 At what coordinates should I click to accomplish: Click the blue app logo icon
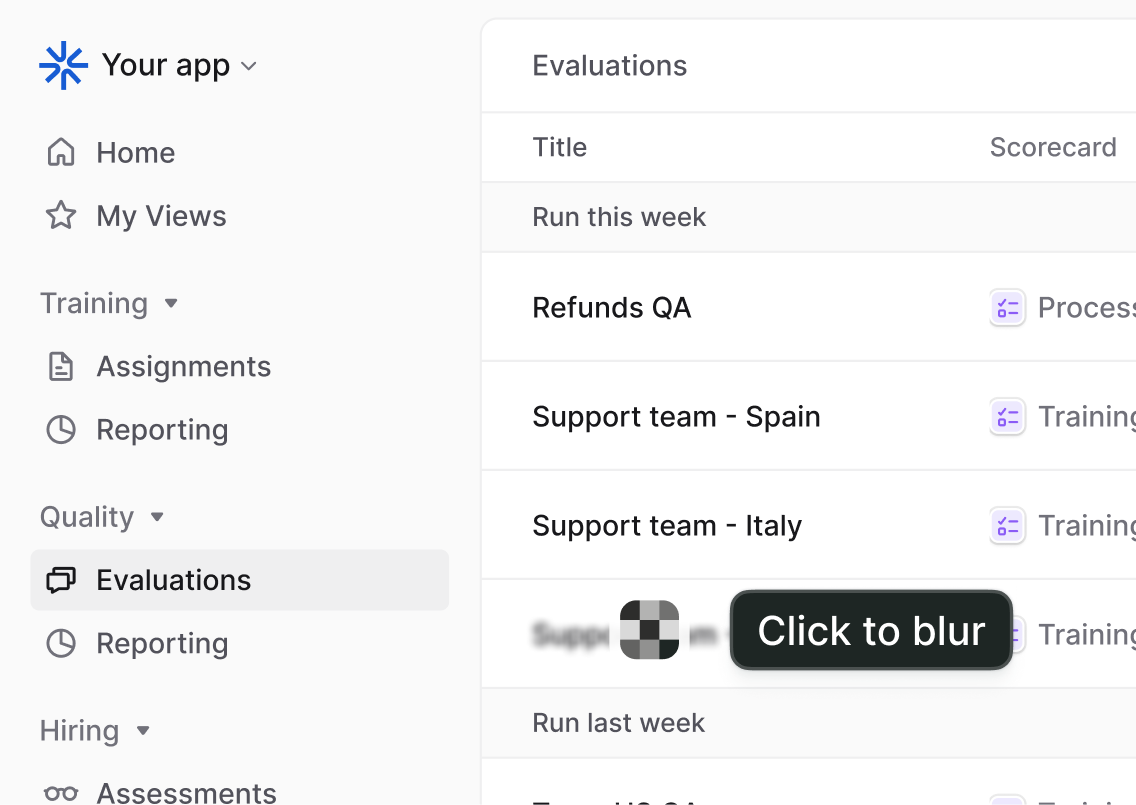pyautogui.click(x=63, y=66)
